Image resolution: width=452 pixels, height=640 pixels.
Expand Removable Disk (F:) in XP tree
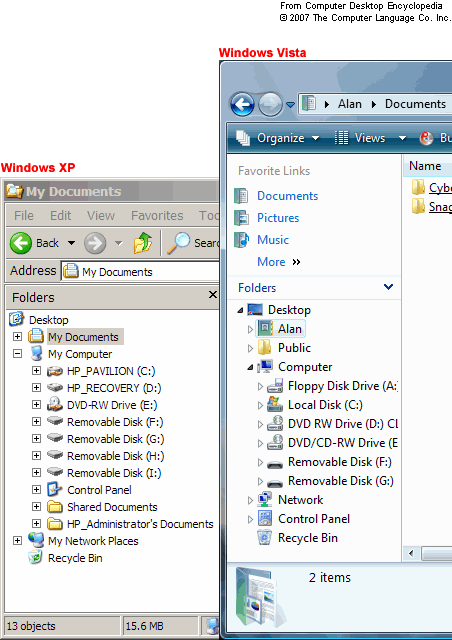pyautogui.click(x=36, y=422)
